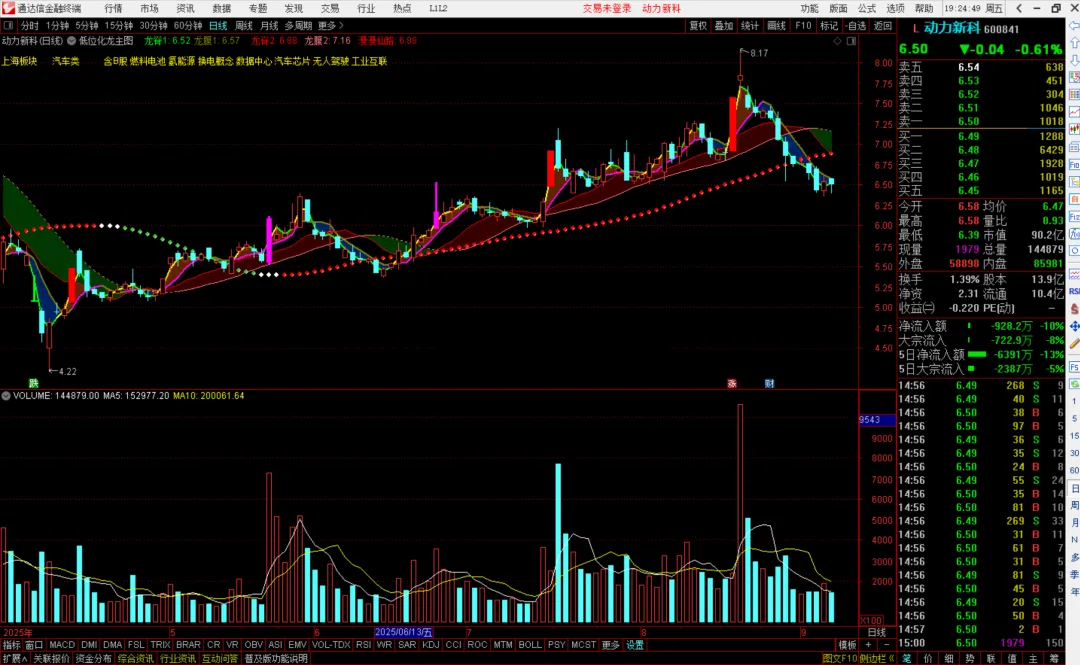Screen dimensions: 1080x665
Task: Click the RSI icon in right sidebar
Action: coord(1074,291)
